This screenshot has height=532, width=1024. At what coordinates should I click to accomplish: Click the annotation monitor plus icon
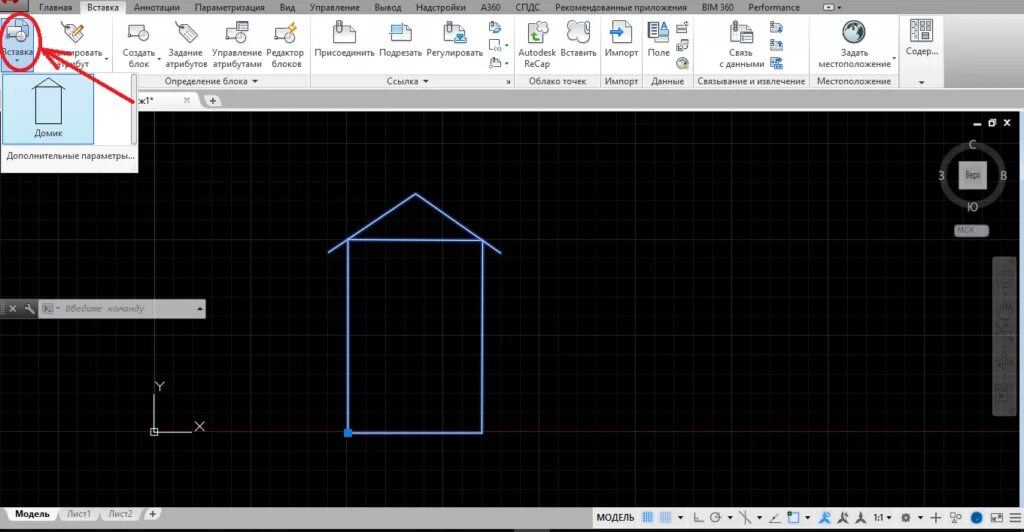click(936, 518)
